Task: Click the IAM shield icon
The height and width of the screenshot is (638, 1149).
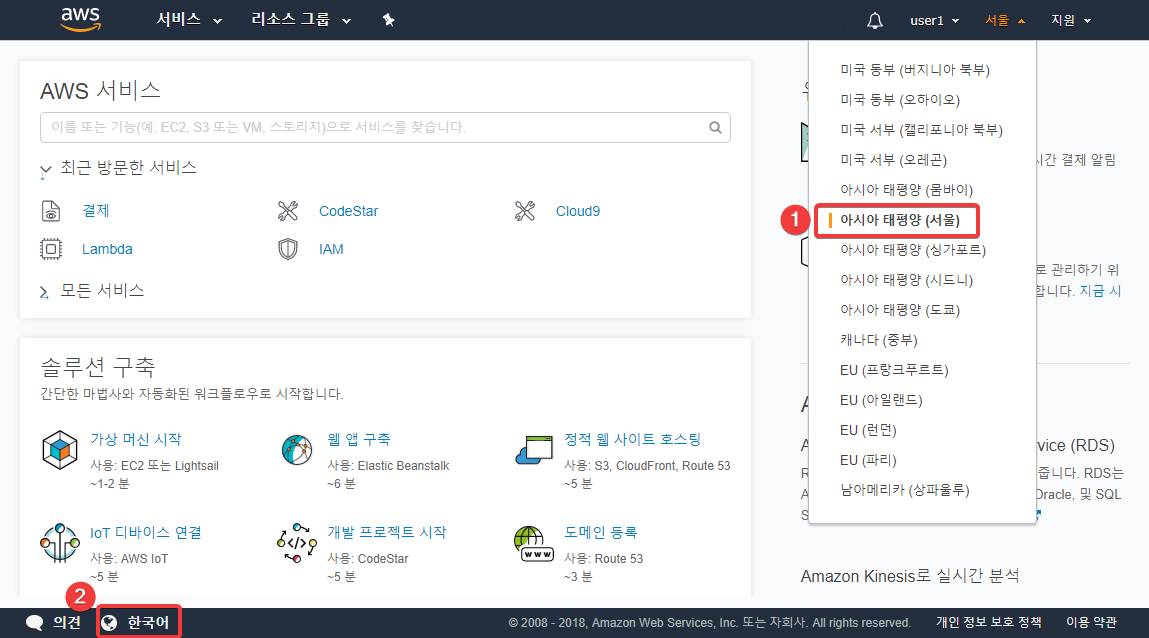Action: tap(288, 249)
